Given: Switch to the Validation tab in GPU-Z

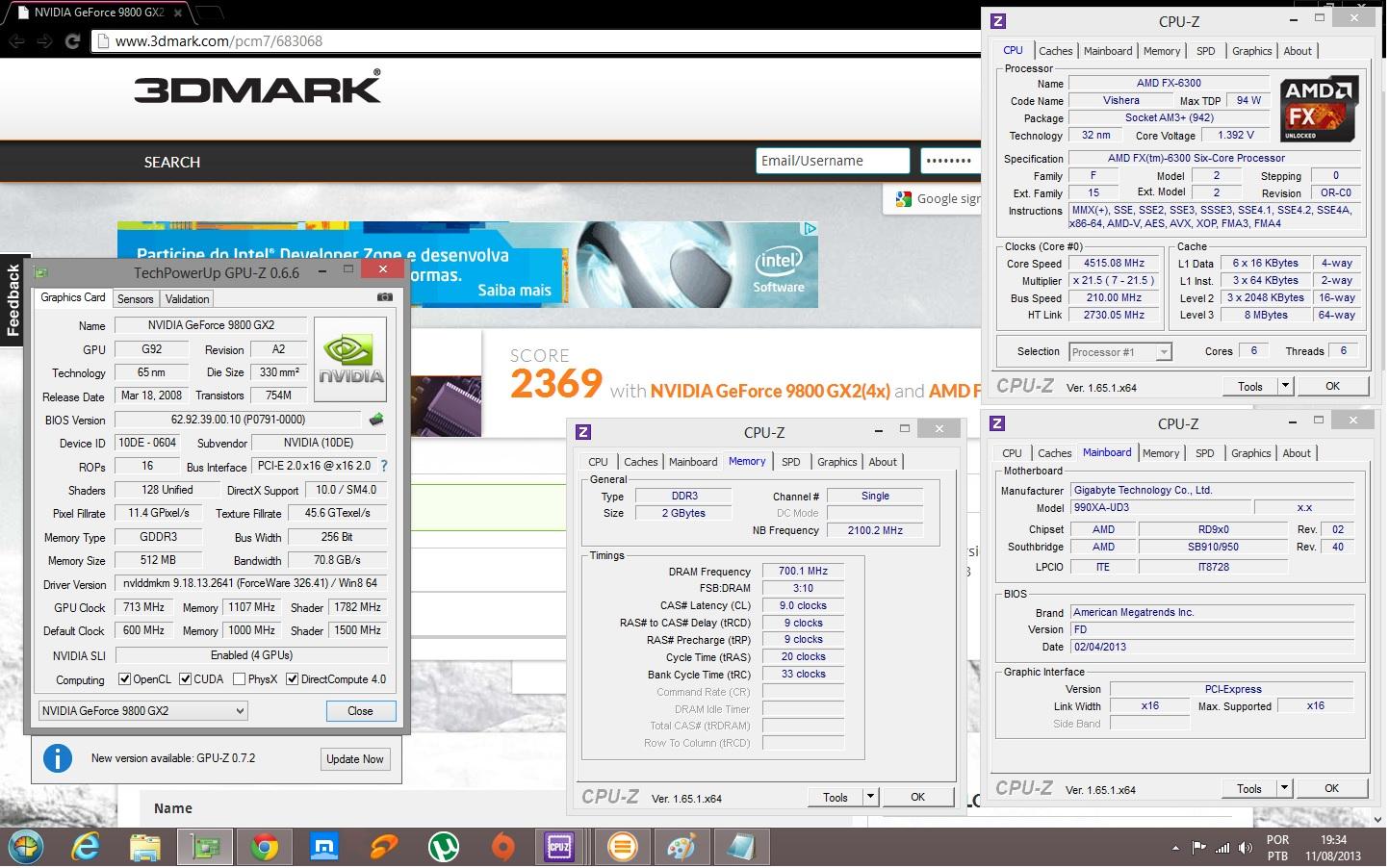Looking at the screenshot, I should tap(187, 299).
